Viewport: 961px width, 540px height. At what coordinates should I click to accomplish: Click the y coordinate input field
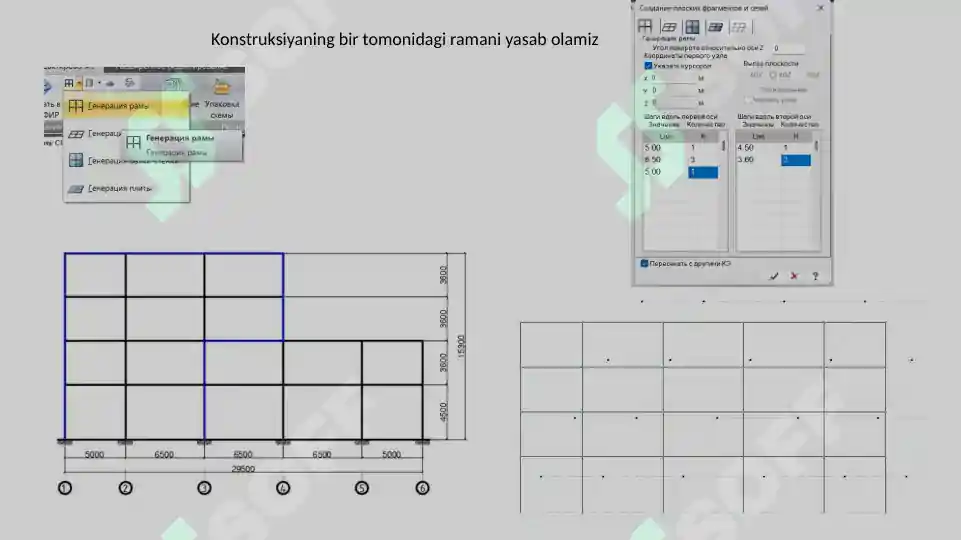[673, 90]
